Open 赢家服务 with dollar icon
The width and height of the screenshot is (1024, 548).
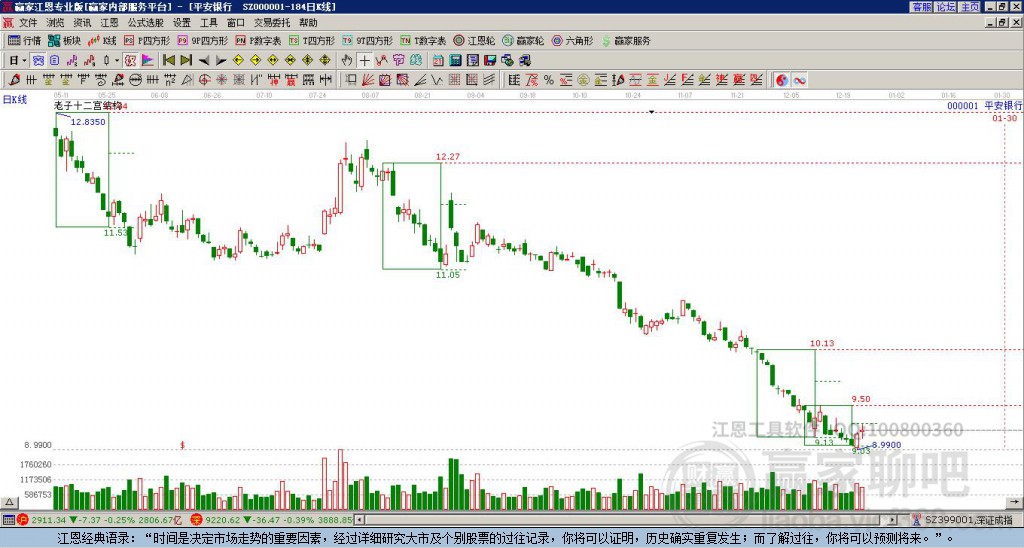(x=625, y=40)
